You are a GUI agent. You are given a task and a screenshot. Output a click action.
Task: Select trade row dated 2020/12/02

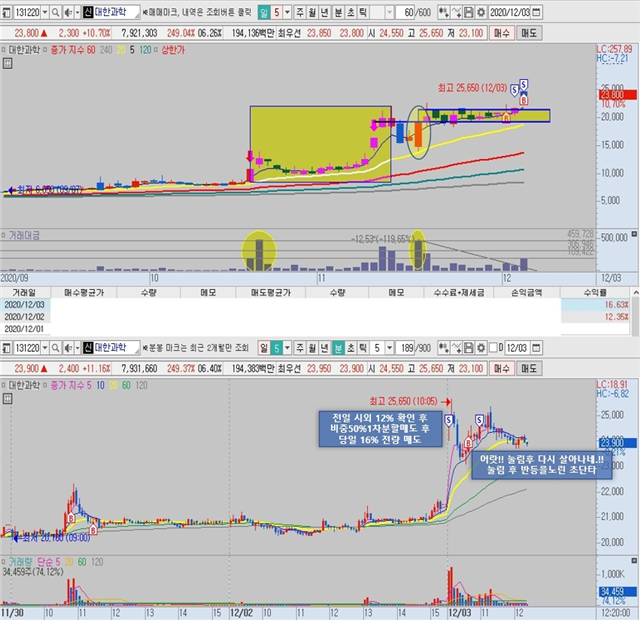point(315,317)
